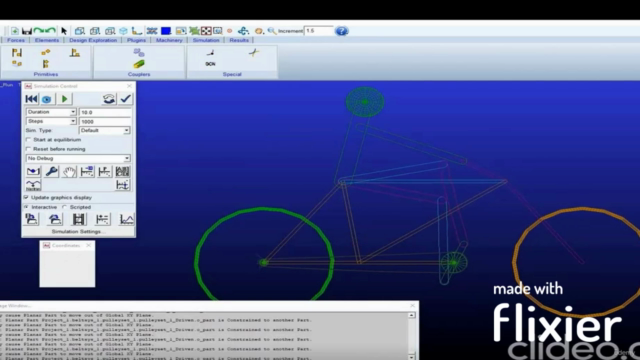Click the GCN general constraint icon
640x360 pixels.
[x=210, y=64]
